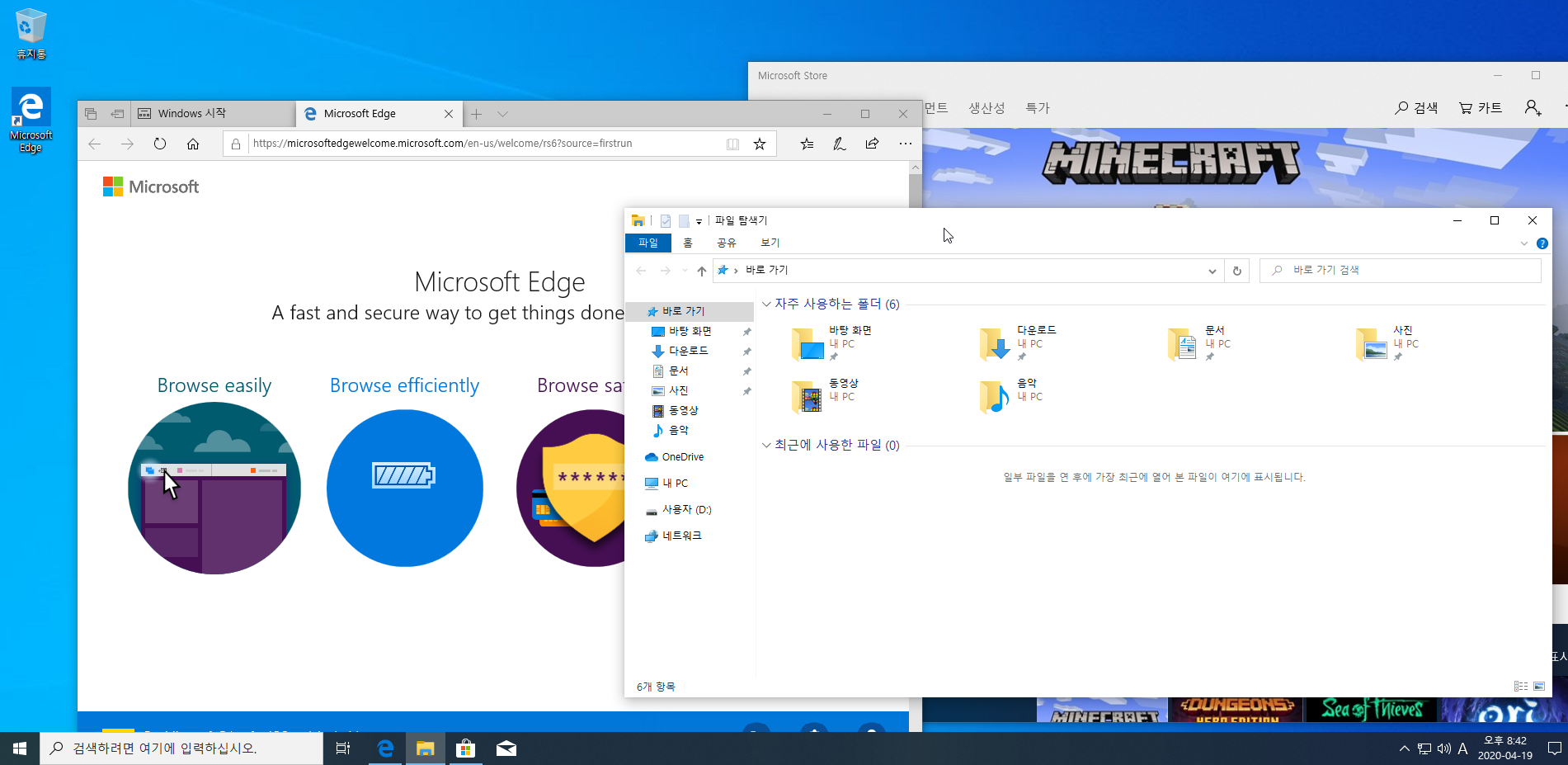Open Customize Quick Access Toolbar dropdown
This screenshot has width=1568, height=765.
(x=699, y=221)
